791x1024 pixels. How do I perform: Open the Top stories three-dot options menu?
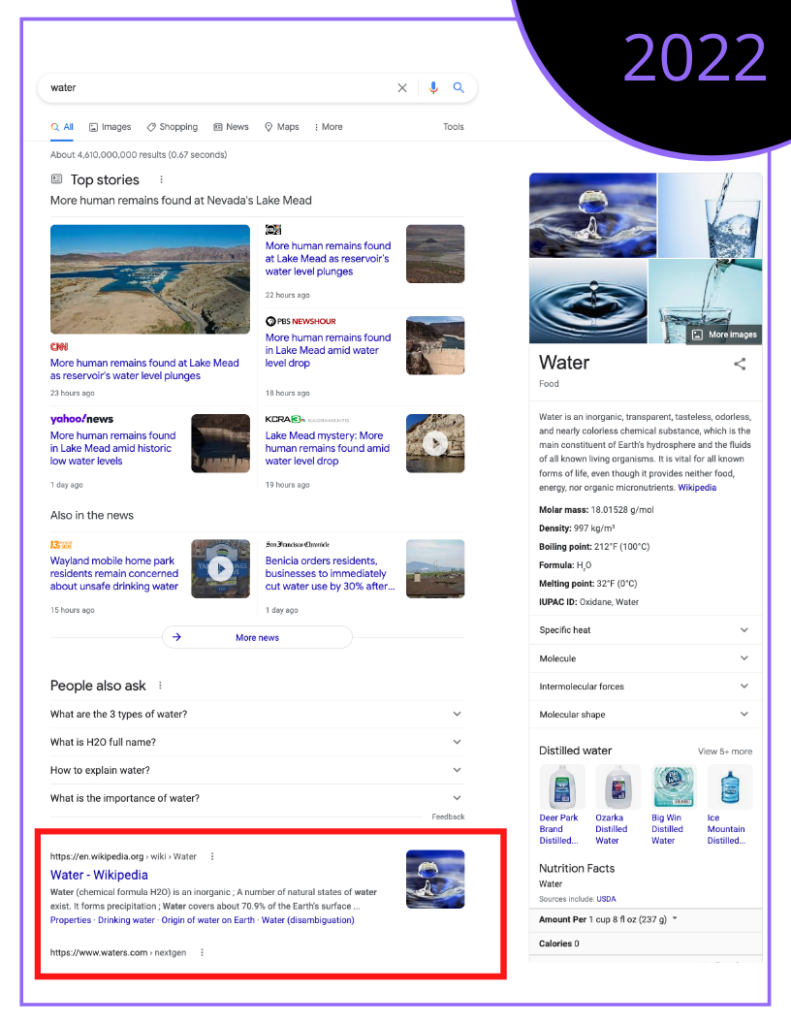pos(161,180)
